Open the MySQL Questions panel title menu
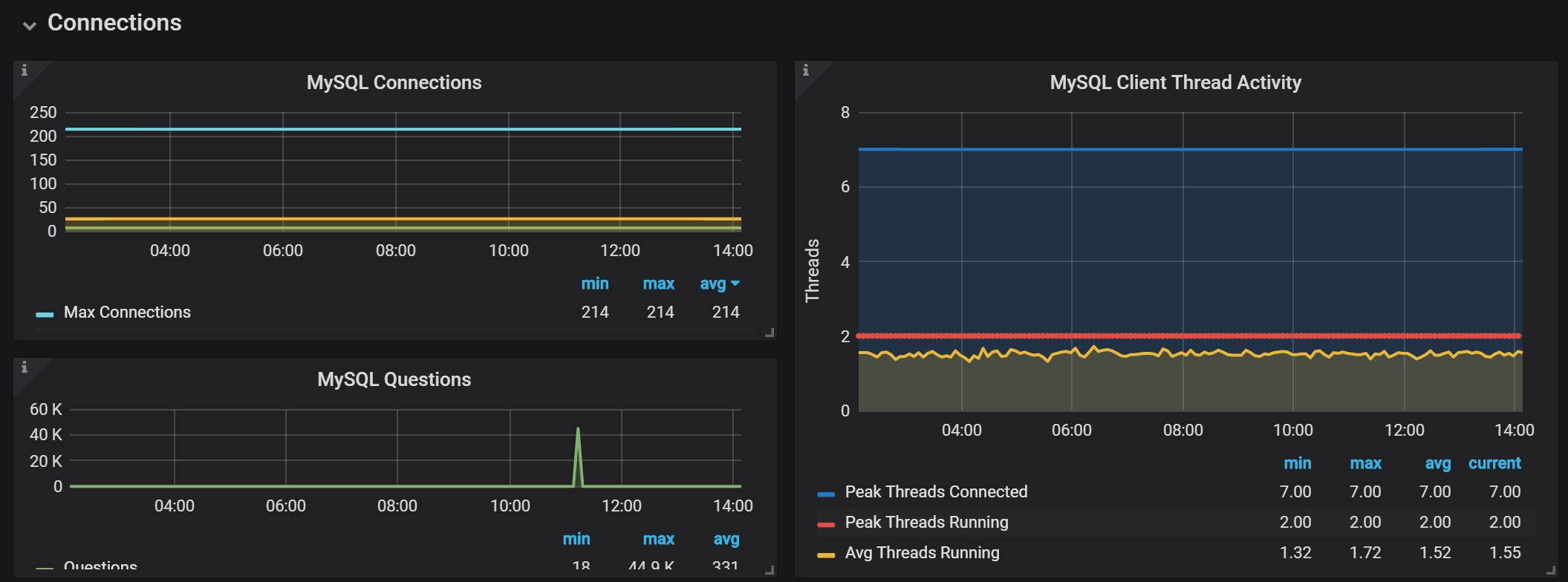 [x=394, y=379]
